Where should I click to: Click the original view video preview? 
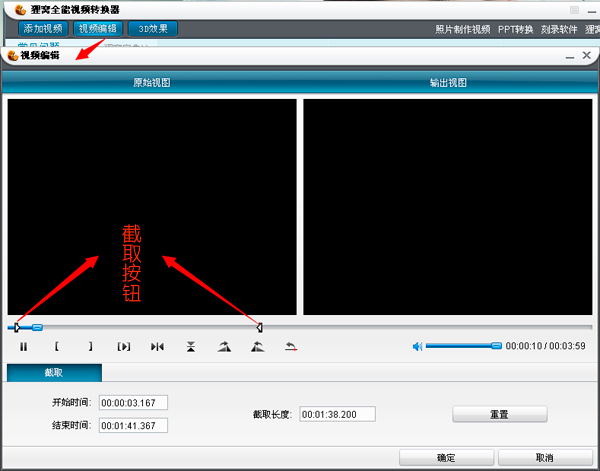coord(152,207)
